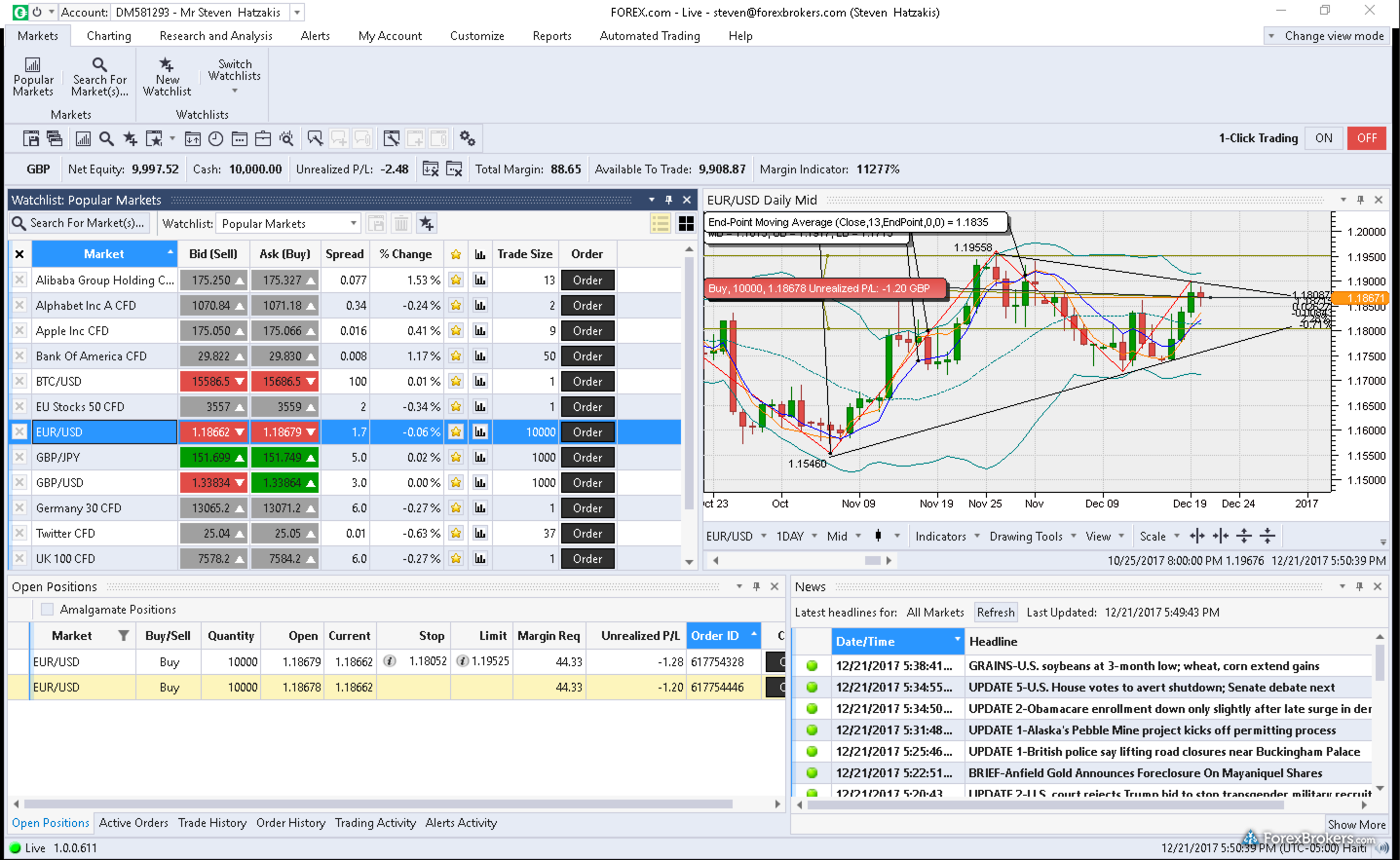This screenshot has height=860, width=1400.
Task: Click cancel all orders icon before Total Margin
Action: click(454, 169)
